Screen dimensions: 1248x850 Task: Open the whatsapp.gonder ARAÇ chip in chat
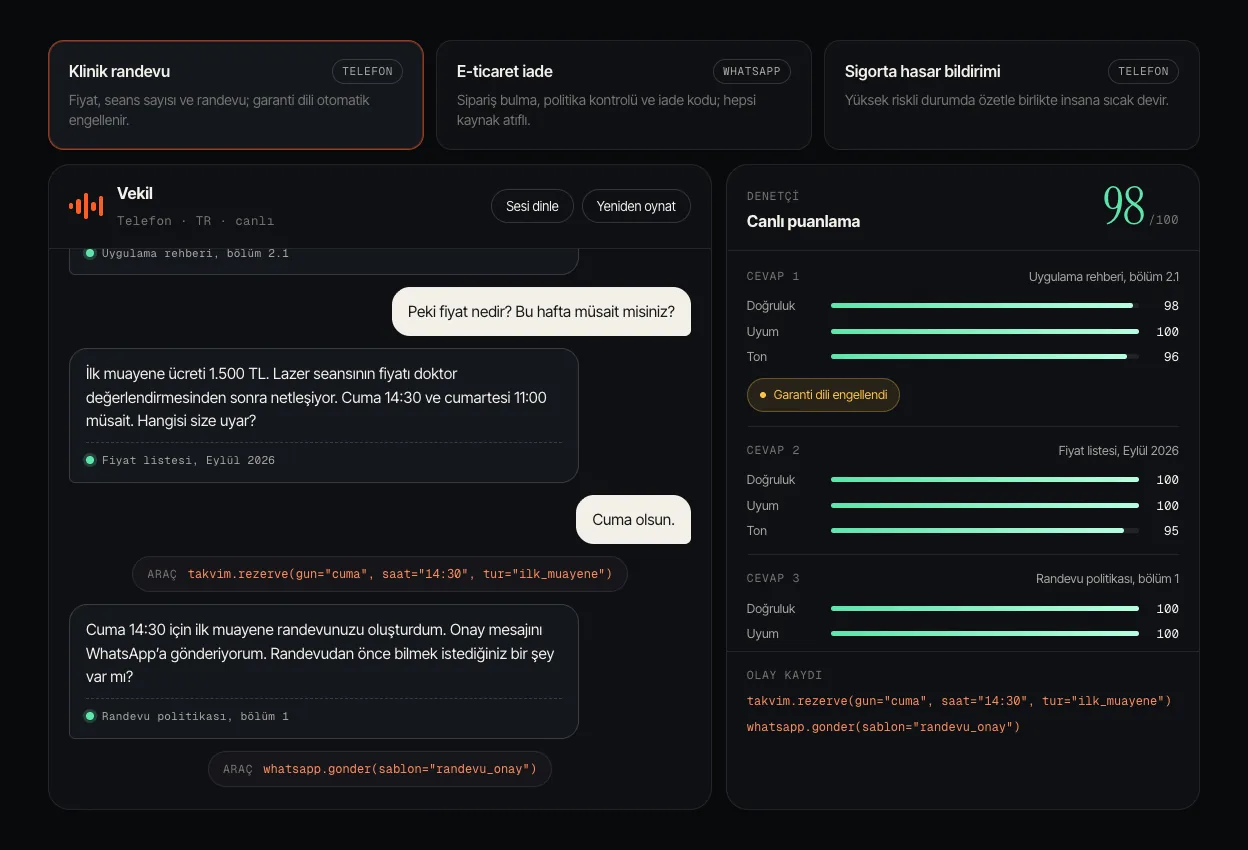click(x=380, y=769)
